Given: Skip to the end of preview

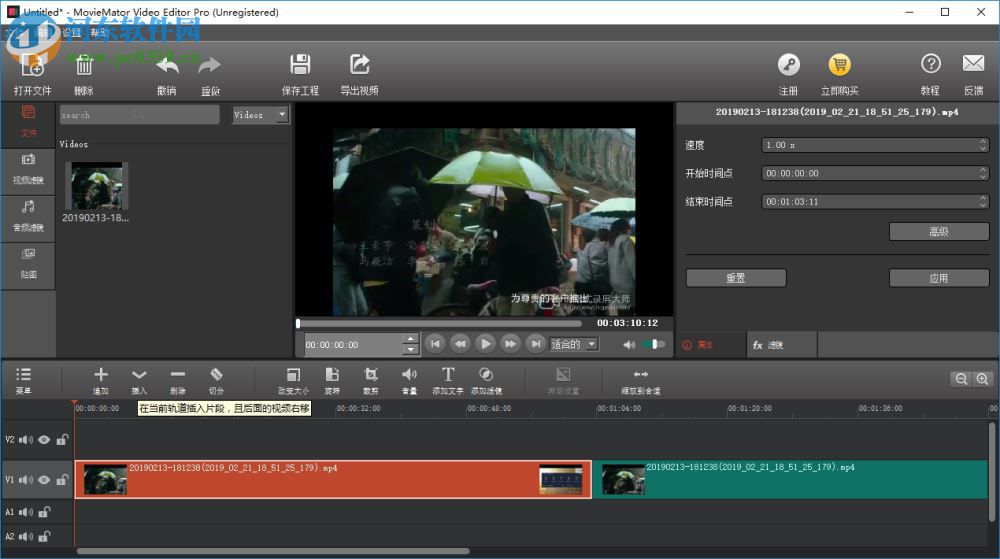Looking at the screenshot, I should tap(536, 344).
